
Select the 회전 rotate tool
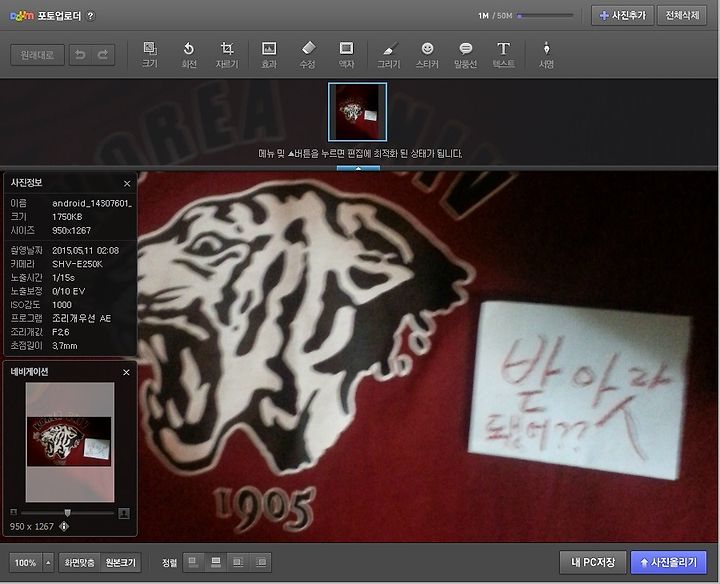pyautogui.click(x=189, y=55)
